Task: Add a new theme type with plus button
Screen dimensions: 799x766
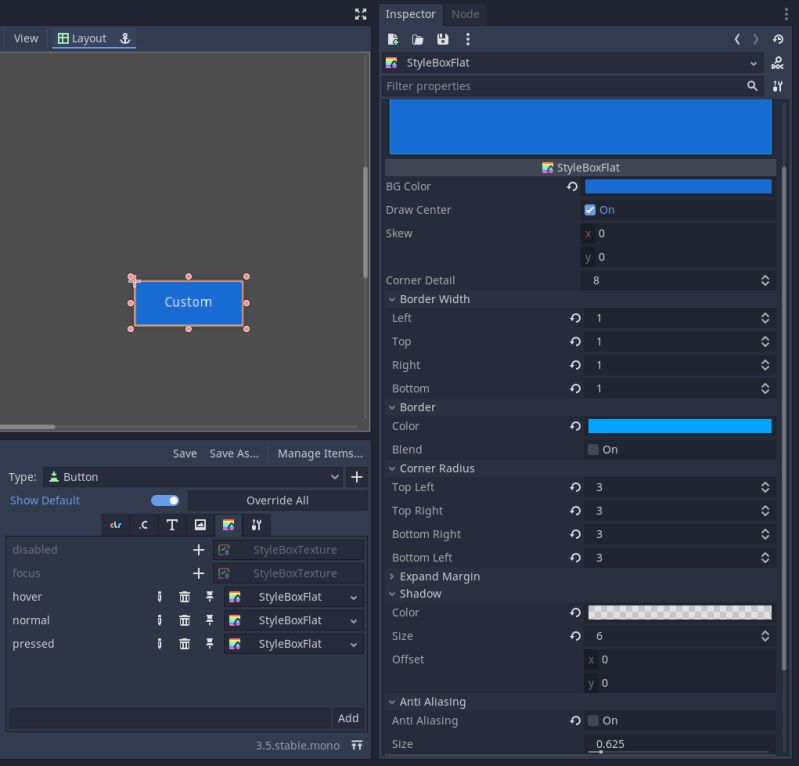Action: [357, 477]
